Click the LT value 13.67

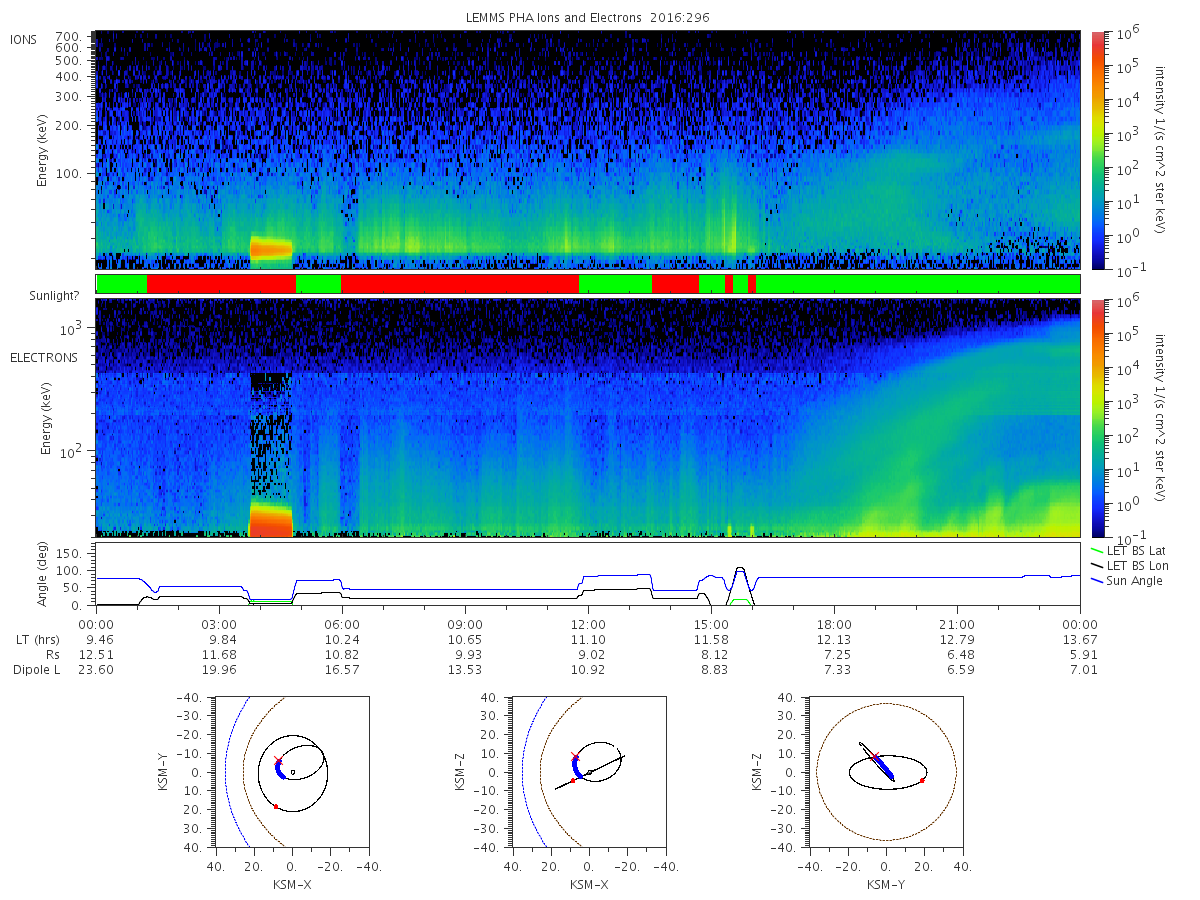(1080, 639)
